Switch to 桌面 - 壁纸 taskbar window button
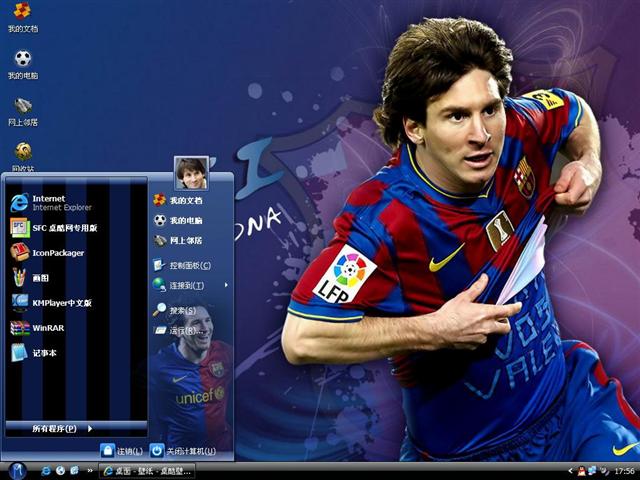640x480 pixels. pos(147,471)
